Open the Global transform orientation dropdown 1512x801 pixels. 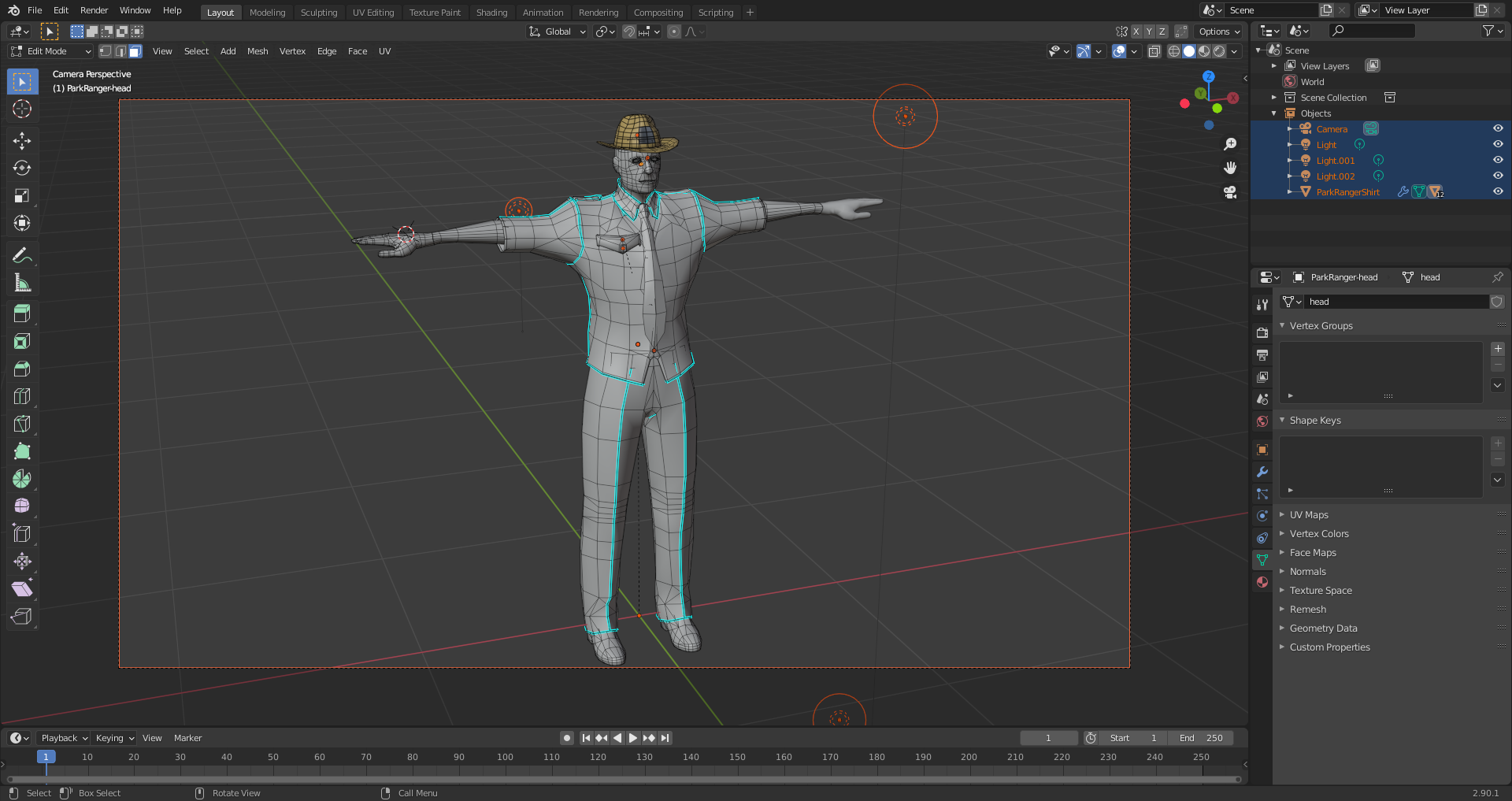click(x=557, y=32)
